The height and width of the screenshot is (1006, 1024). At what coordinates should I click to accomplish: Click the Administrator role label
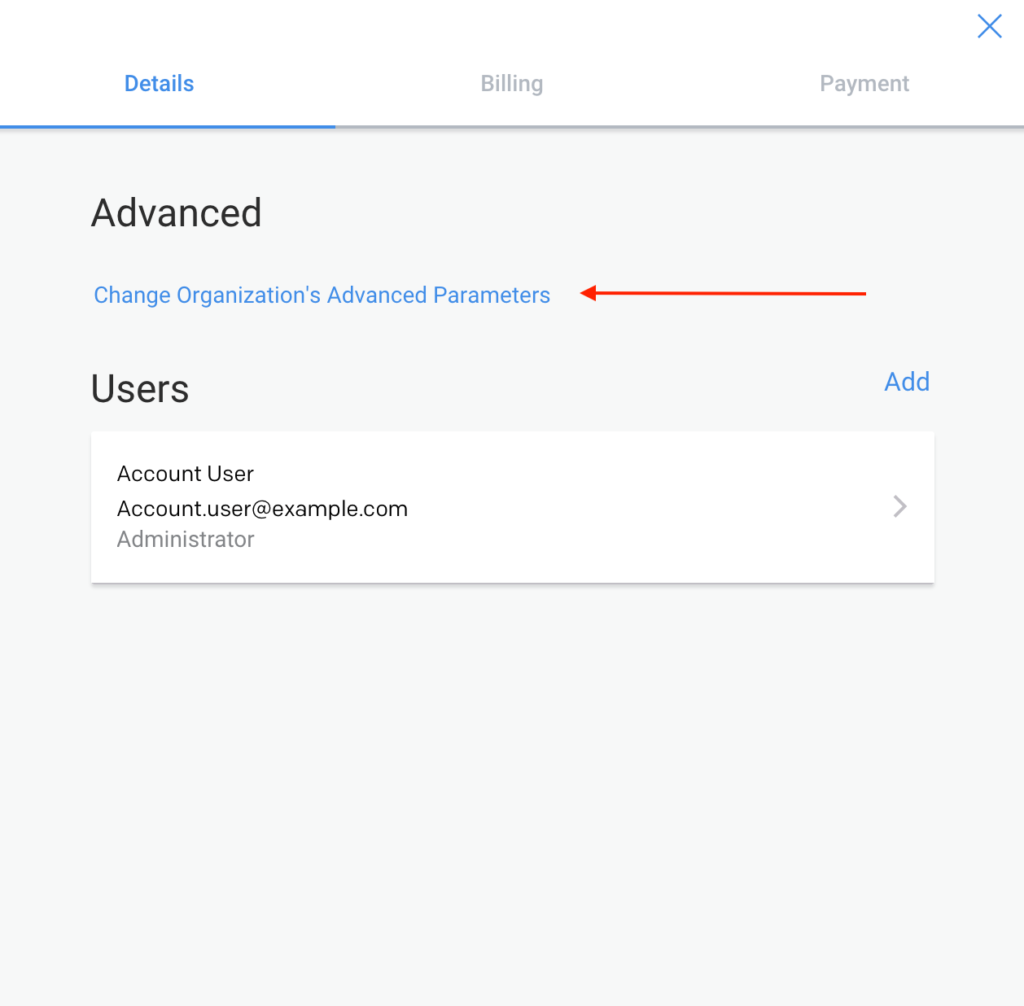(185, 540)
